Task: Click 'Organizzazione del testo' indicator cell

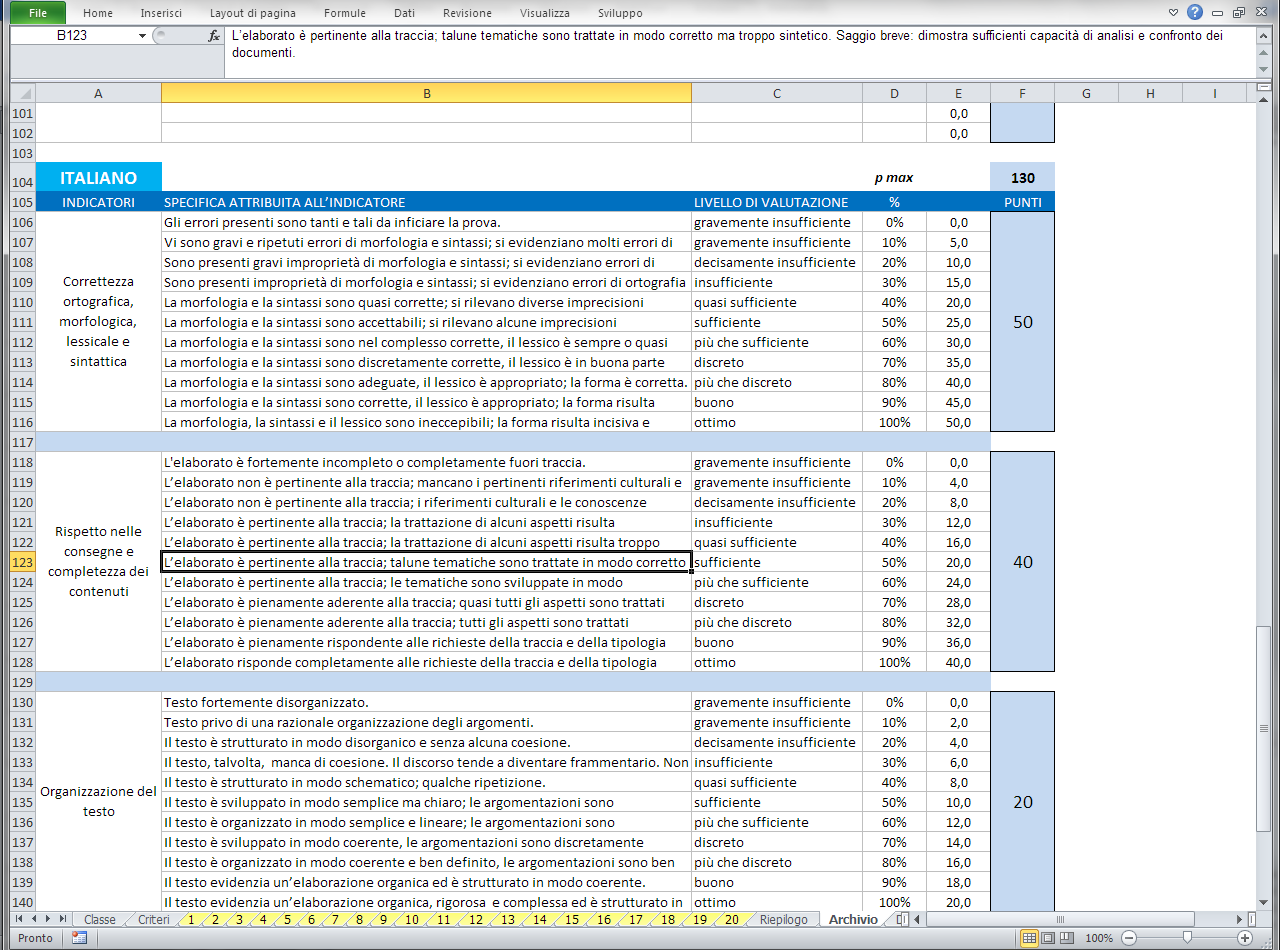Action: (x=98, y=802)
